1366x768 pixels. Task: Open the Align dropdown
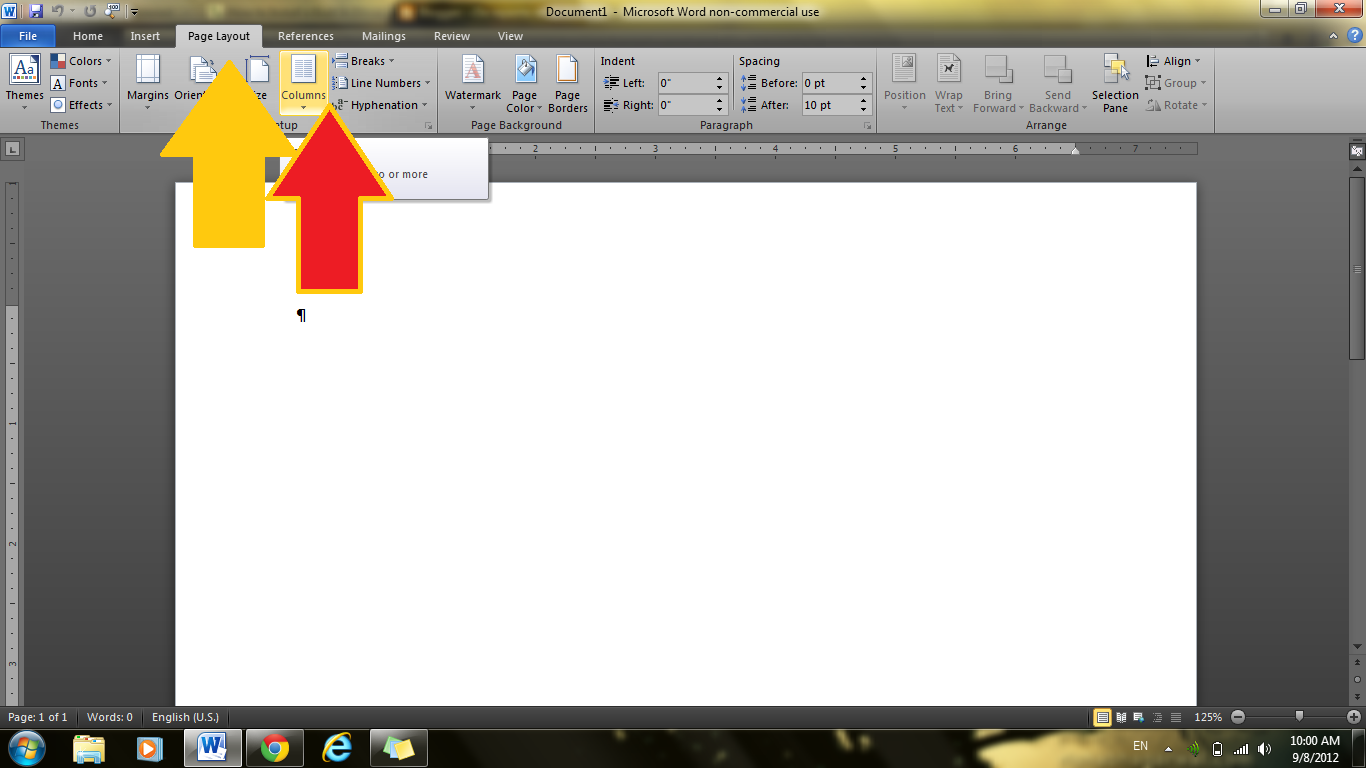coord(1175,61)
